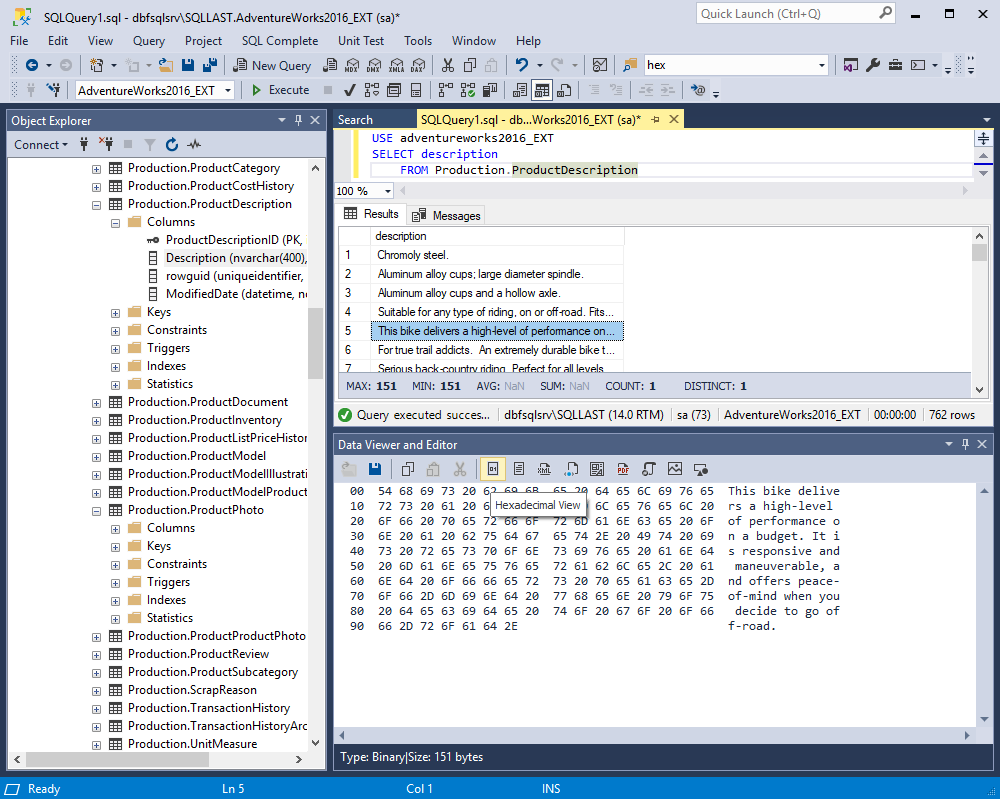
Task: Click the Cut scissors icon in main toolbar
Action: (x=448, y=65)
